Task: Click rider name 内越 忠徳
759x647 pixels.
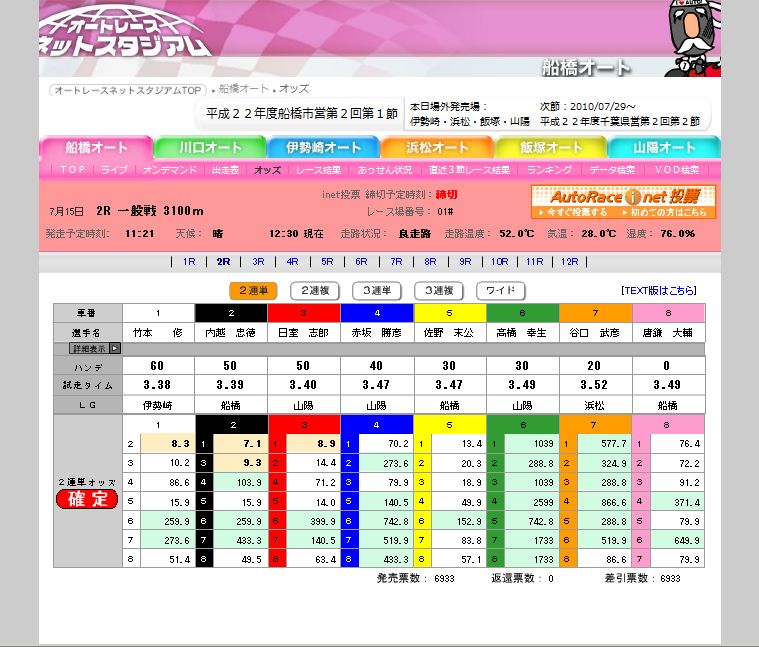Action: coord(230,333)
